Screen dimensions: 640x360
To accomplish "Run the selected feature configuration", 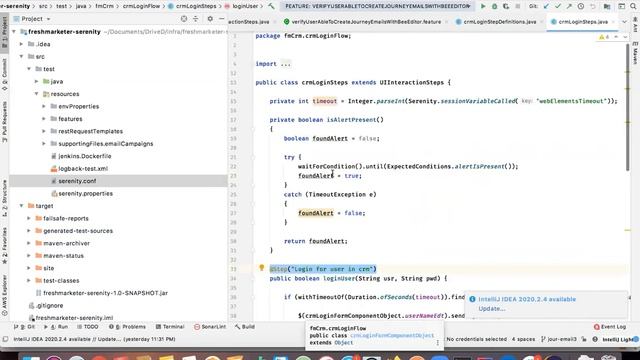I will coord(483,7).
